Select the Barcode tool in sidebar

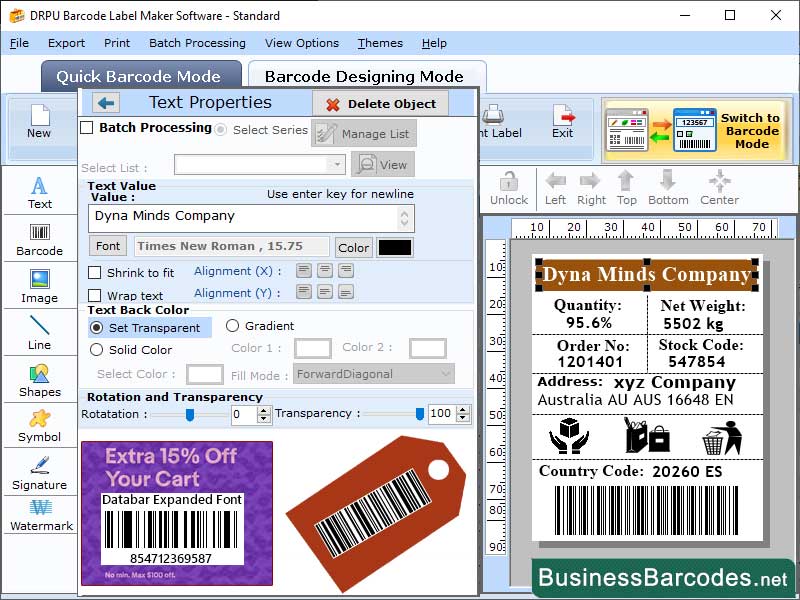coord(39,240)
